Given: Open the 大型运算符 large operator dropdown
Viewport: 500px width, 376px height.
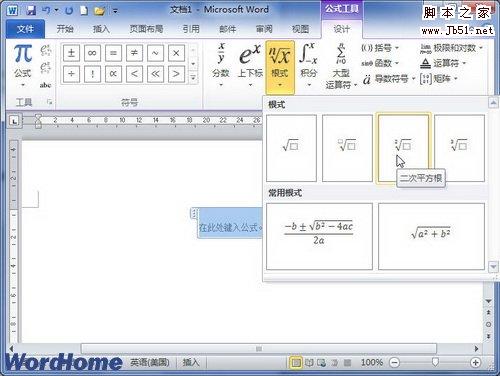Looking at the screenshot, I should pos(341,66).
